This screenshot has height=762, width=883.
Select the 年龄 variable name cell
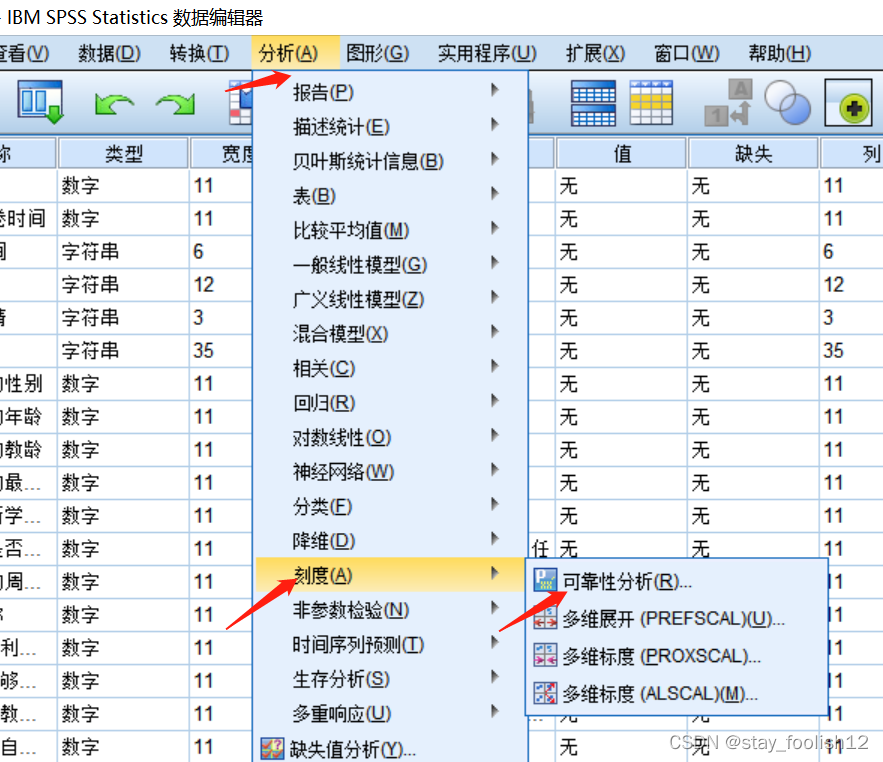pyautogui.click(x=28, y=417)
